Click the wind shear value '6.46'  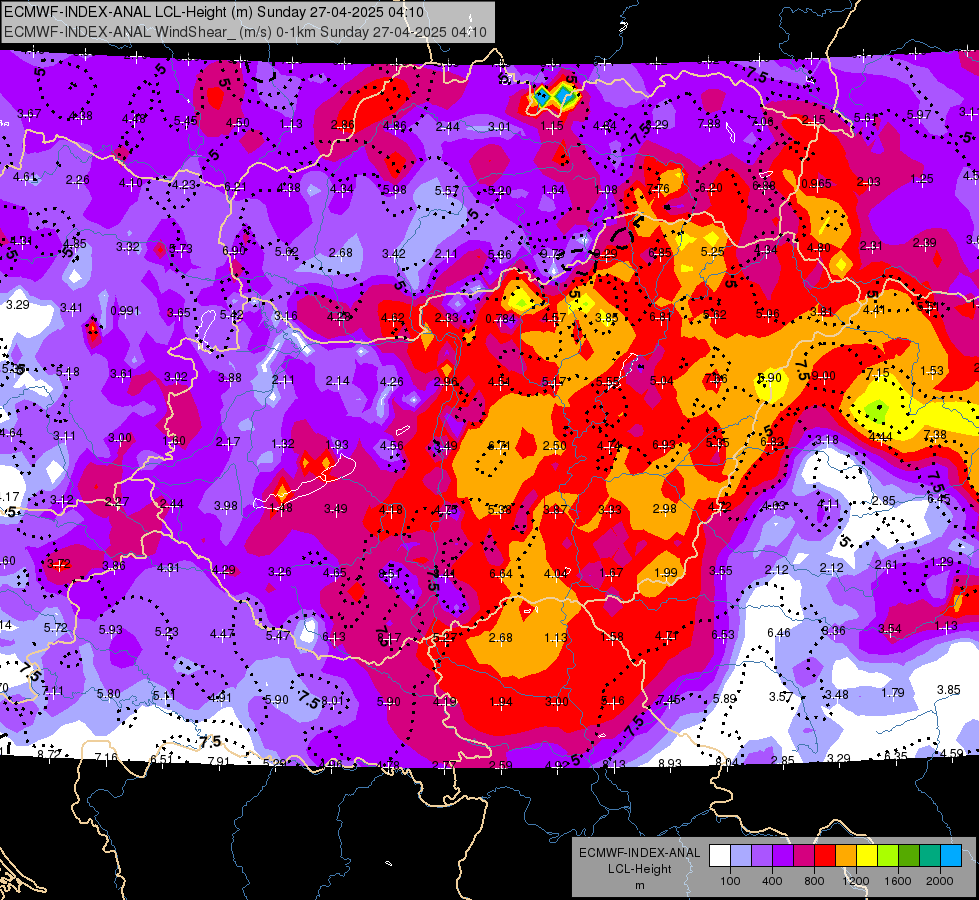pos(779,633)
